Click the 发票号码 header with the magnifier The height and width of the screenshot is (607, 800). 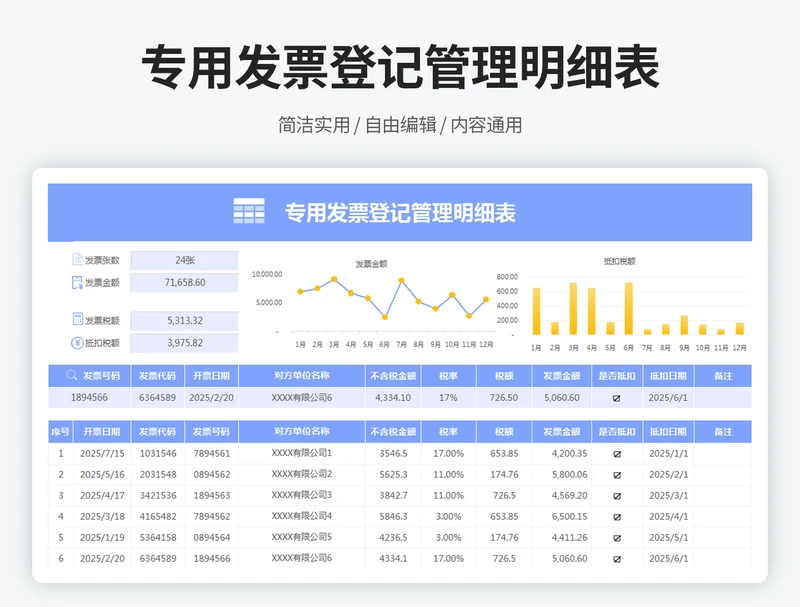89,376
